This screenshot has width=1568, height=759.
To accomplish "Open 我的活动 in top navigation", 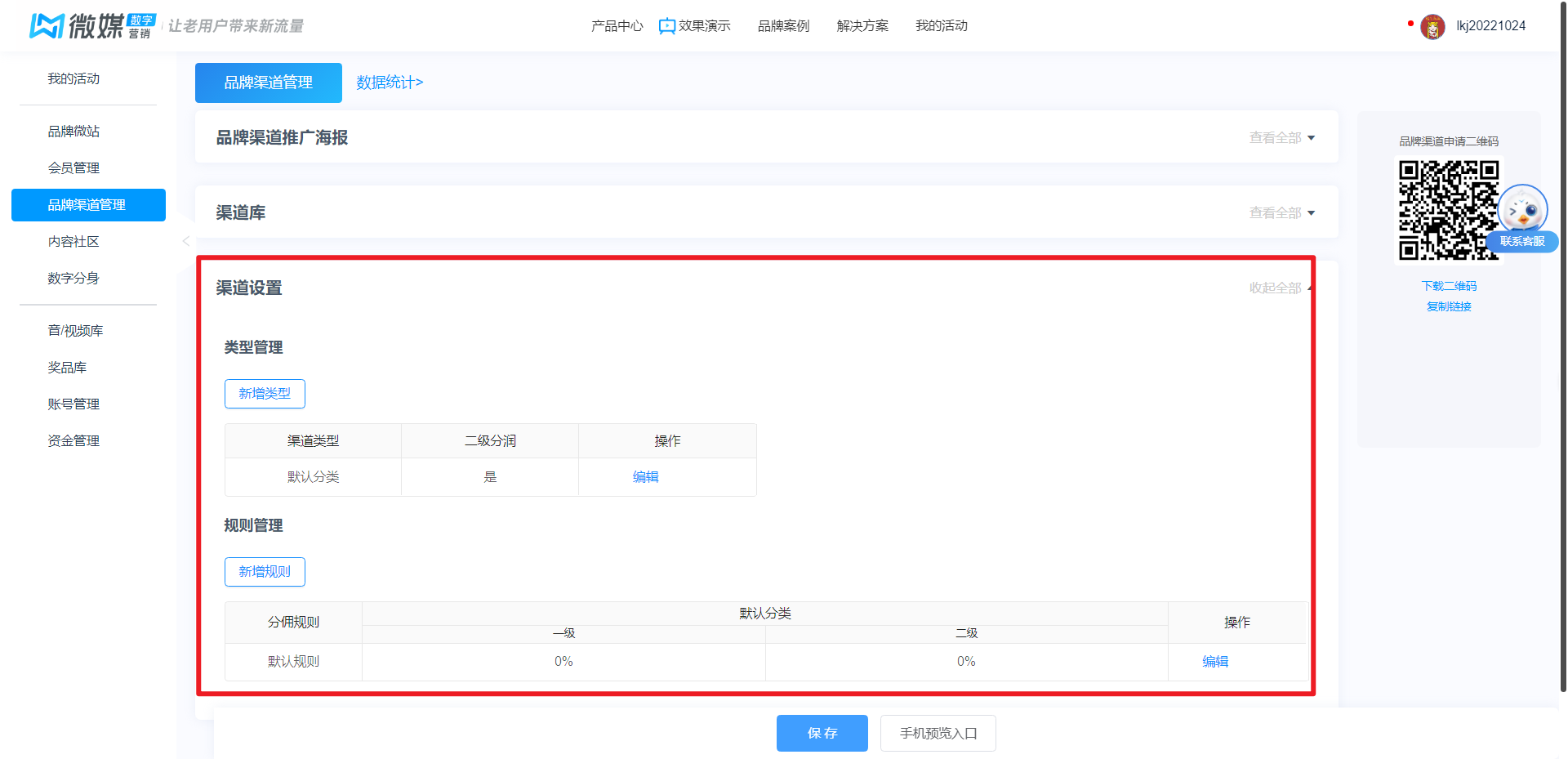I will click(x=942, y=26).
